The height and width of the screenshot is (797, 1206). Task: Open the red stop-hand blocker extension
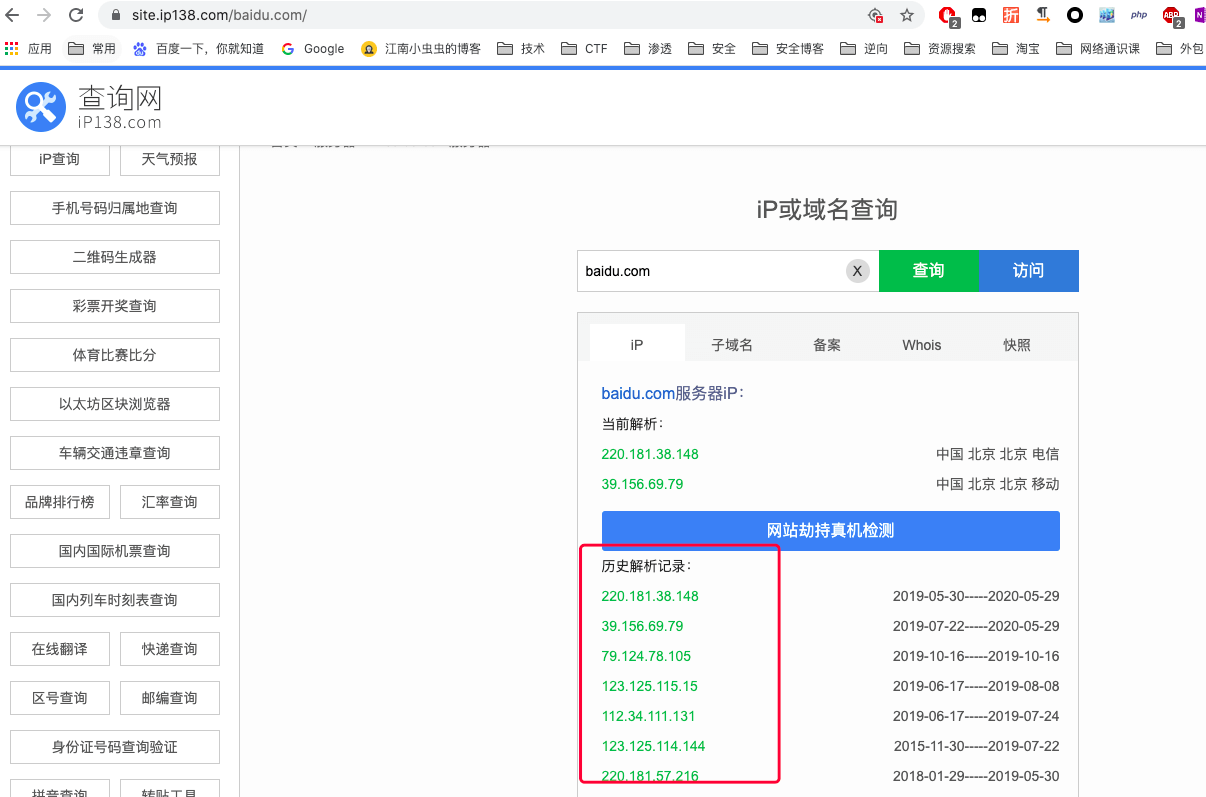point(948,15)
